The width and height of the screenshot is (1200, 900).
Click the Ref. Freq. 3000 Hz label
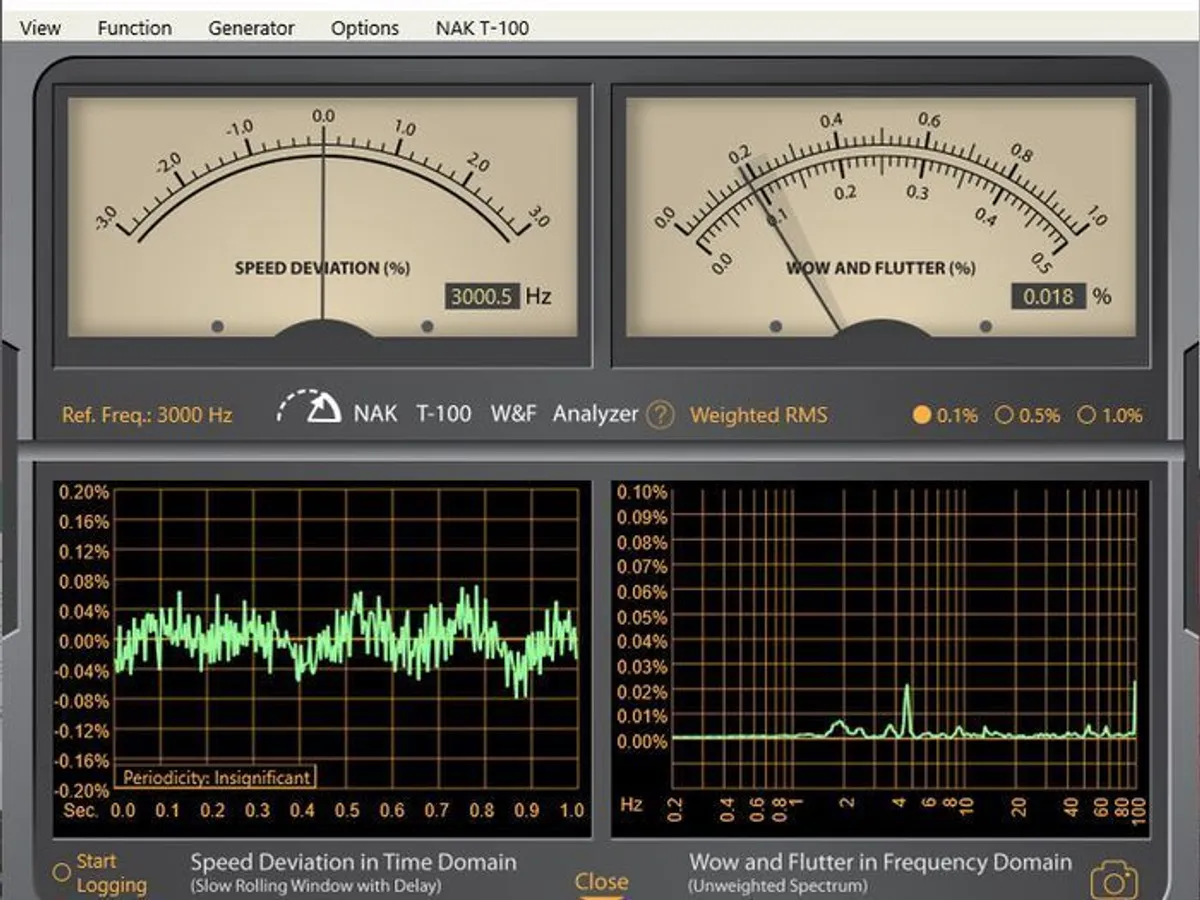147,415
